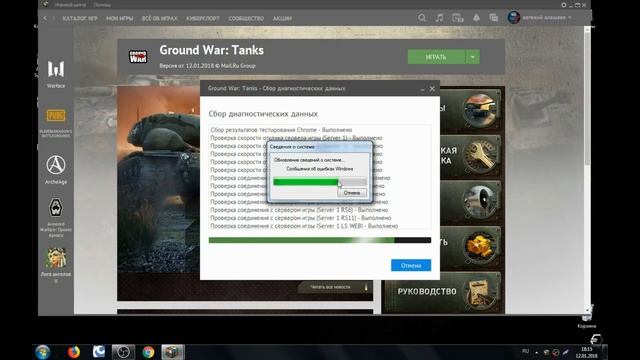640x360 pixels.
Task: Open Windows Start menu
Action: [43, 352]
